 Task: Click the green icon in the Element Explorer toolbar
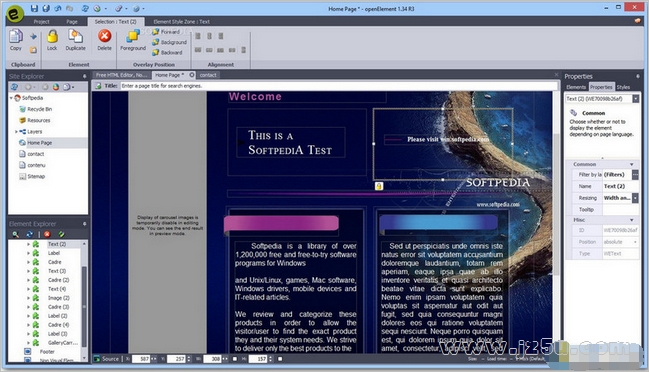pyautogui.click(x=61, y=234)
